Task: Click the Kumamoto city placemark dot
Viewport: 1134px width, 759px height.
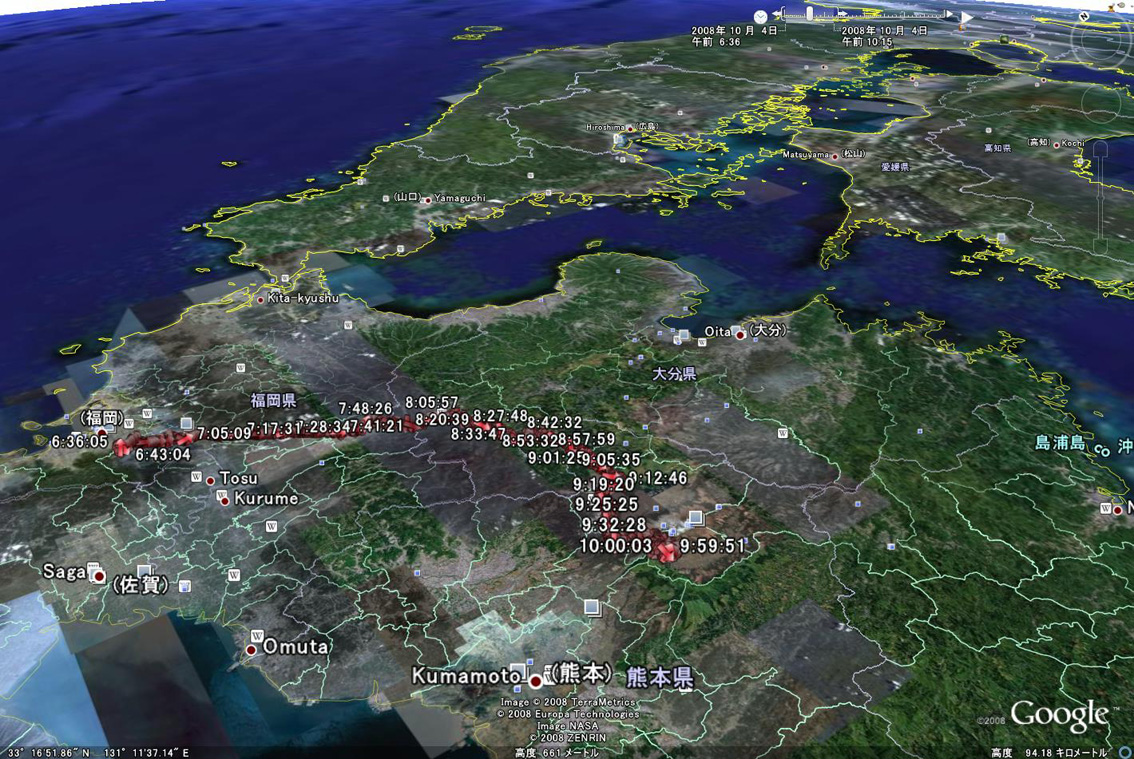Action: pyautogui.click(x=536, y=681)
